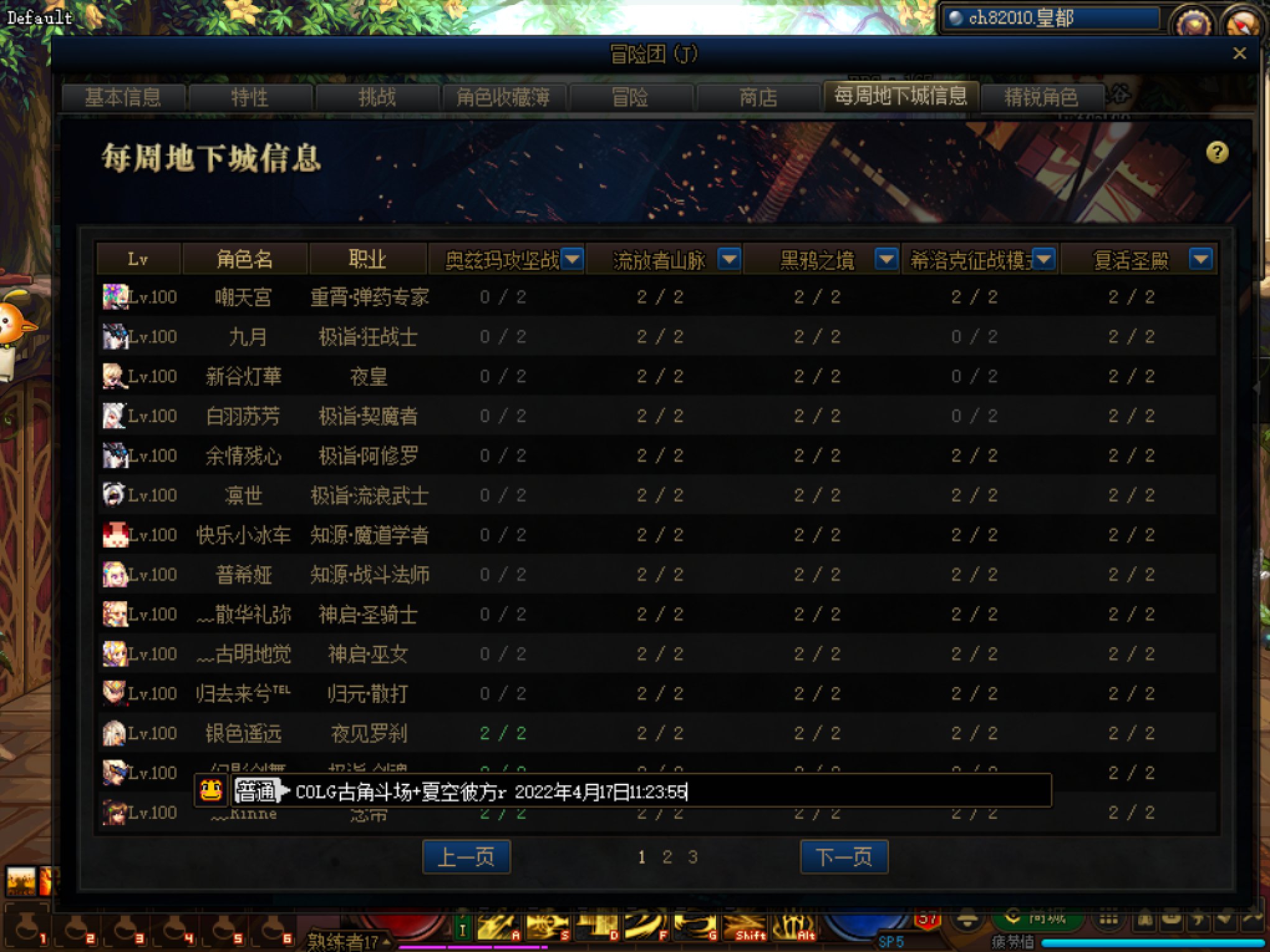Switch to the 冒险 tab

tap(631, 98)
